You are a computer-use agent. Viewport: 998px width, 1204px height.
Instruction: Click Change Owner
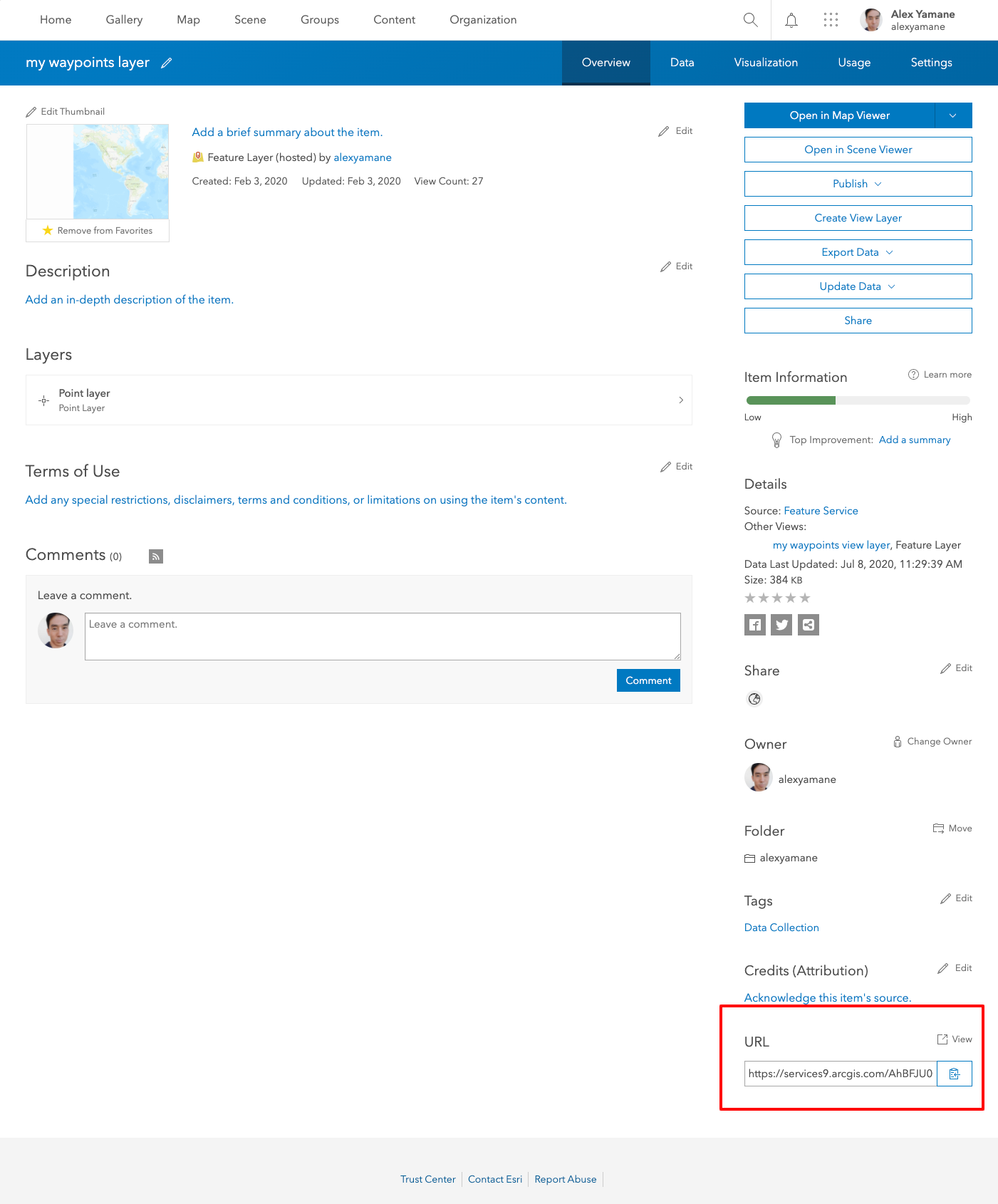(x=932, y=742)
